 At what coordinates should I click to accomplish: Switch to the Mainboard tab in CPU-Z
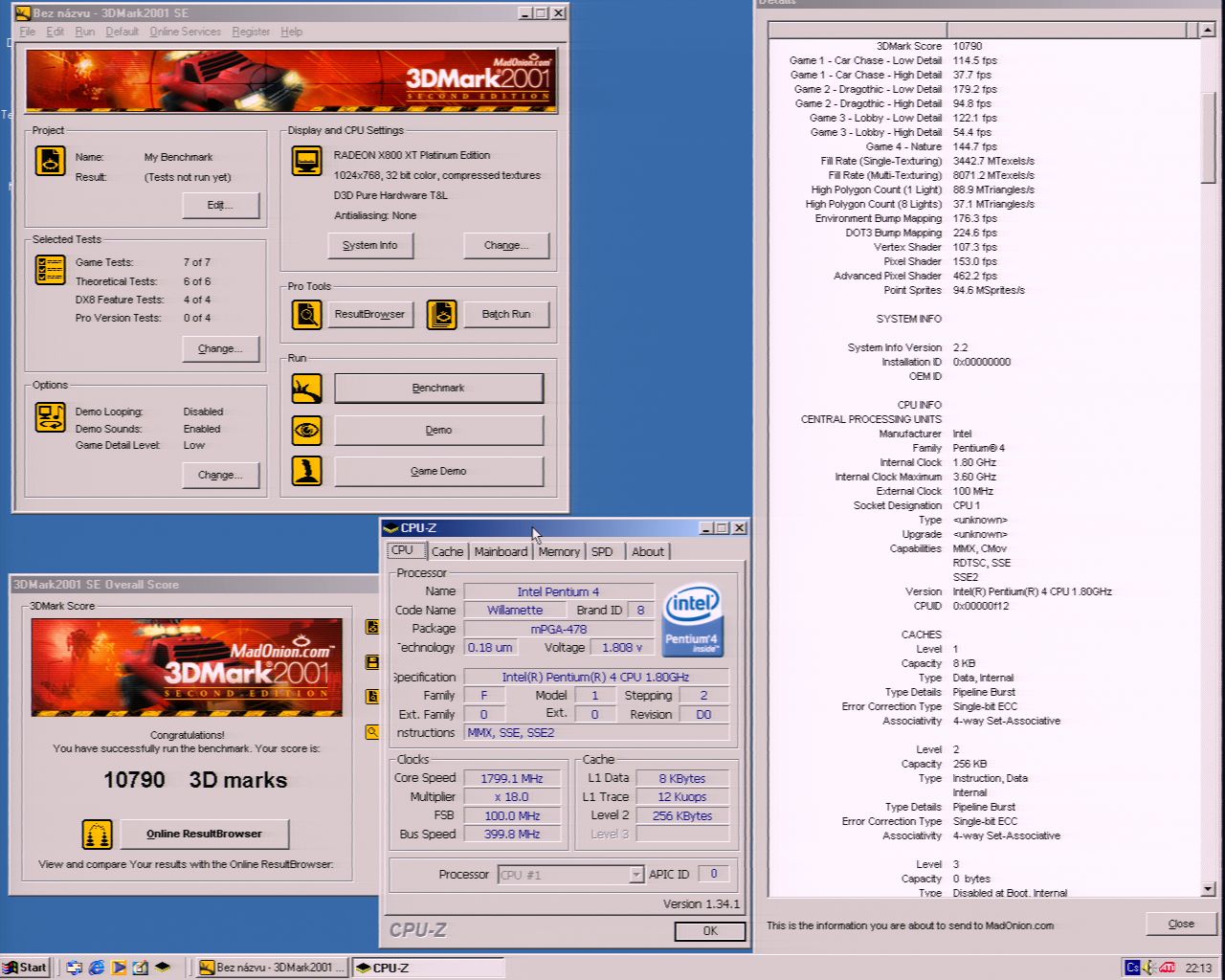(501, 551)
